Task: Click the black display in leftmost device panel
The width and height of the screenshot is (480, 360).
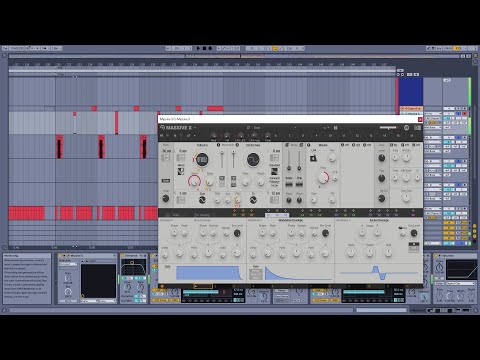Action: coord(98,281)
